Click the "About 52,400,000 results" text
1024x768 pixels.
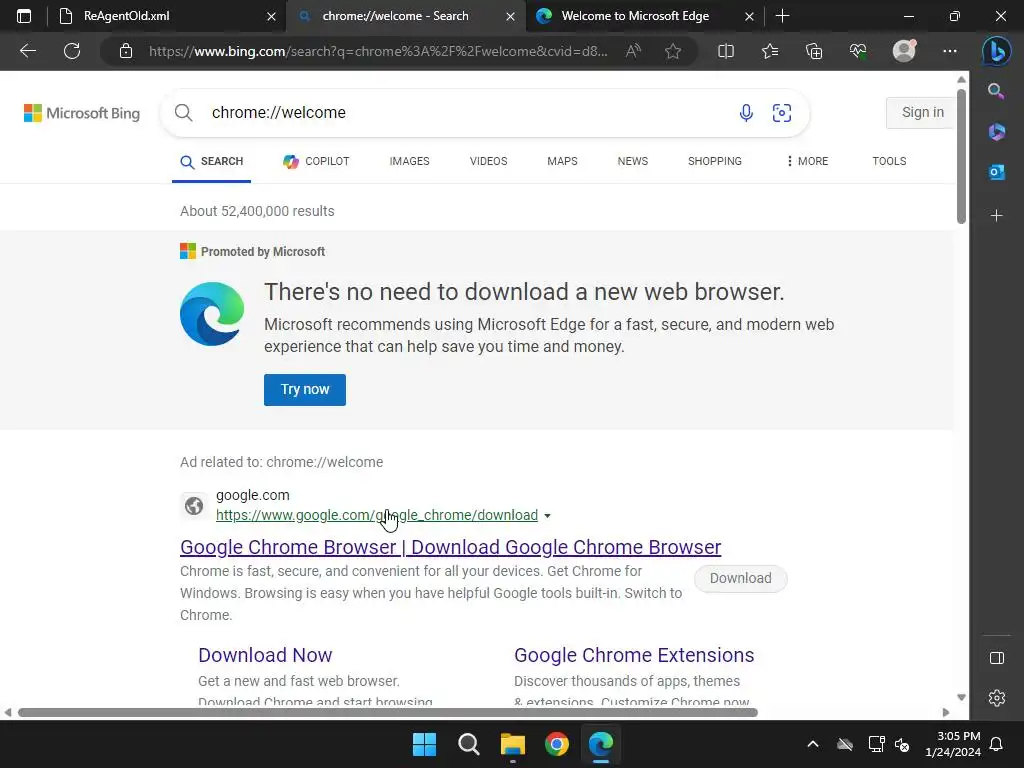[257, 211]
